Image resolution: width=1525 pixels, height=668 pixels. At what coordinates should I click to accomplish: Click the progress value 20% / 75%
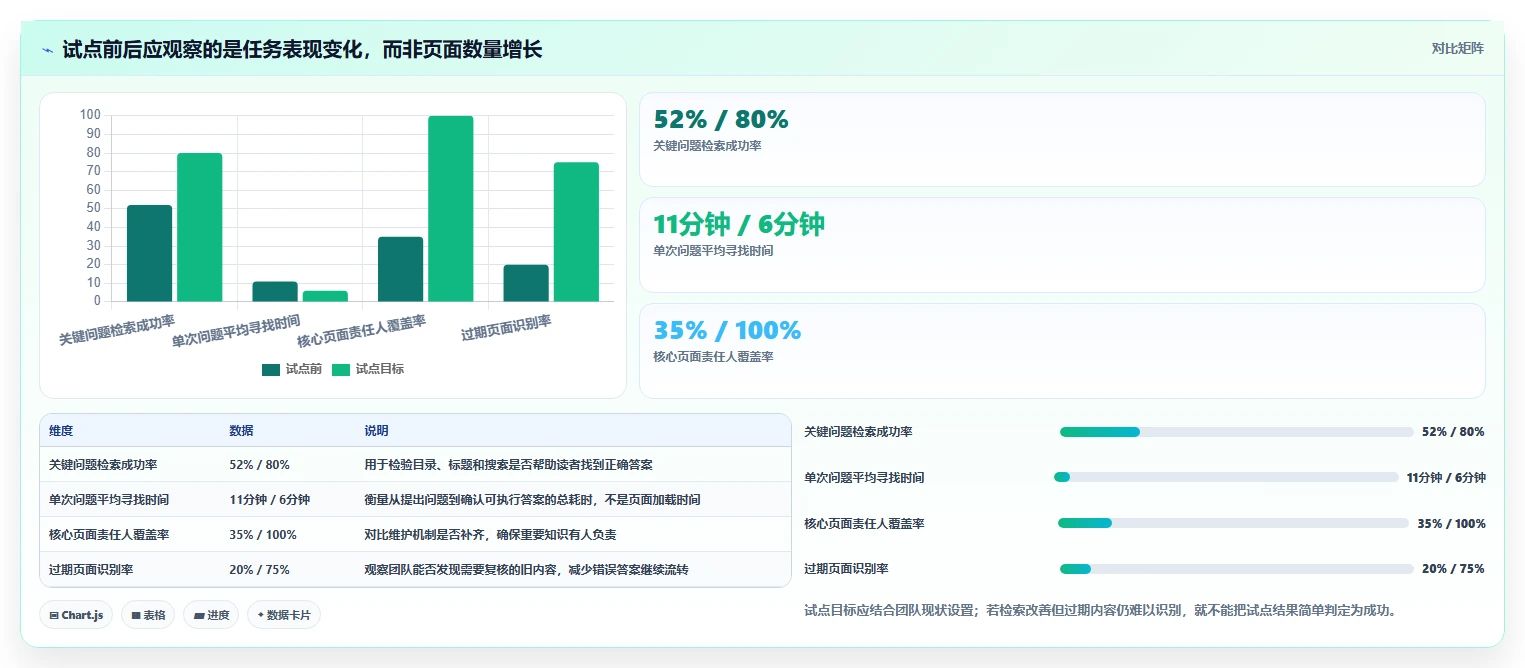pos(1453,569)
